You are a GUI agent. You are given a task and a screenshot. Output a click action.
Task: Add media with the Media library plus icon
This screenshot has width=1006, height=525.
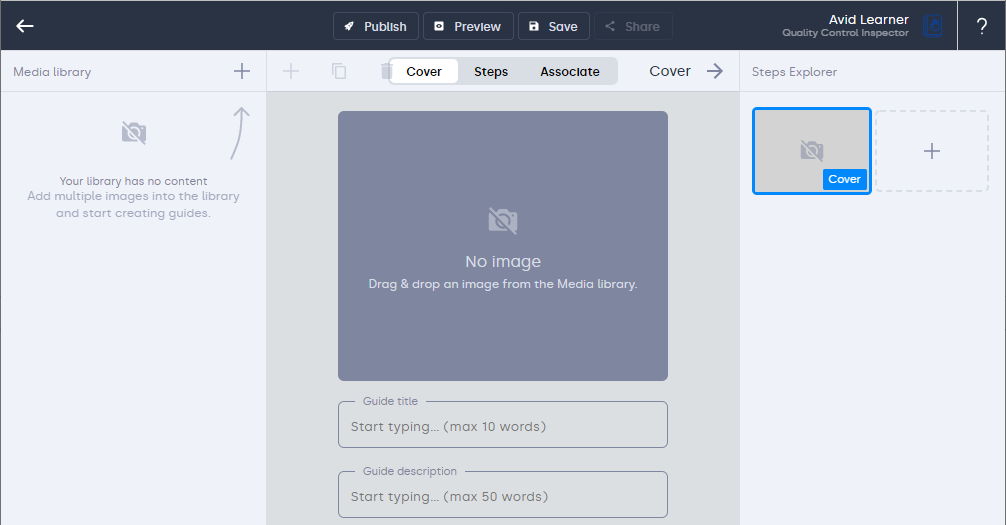pyautogui.click(x=242, y=71)
